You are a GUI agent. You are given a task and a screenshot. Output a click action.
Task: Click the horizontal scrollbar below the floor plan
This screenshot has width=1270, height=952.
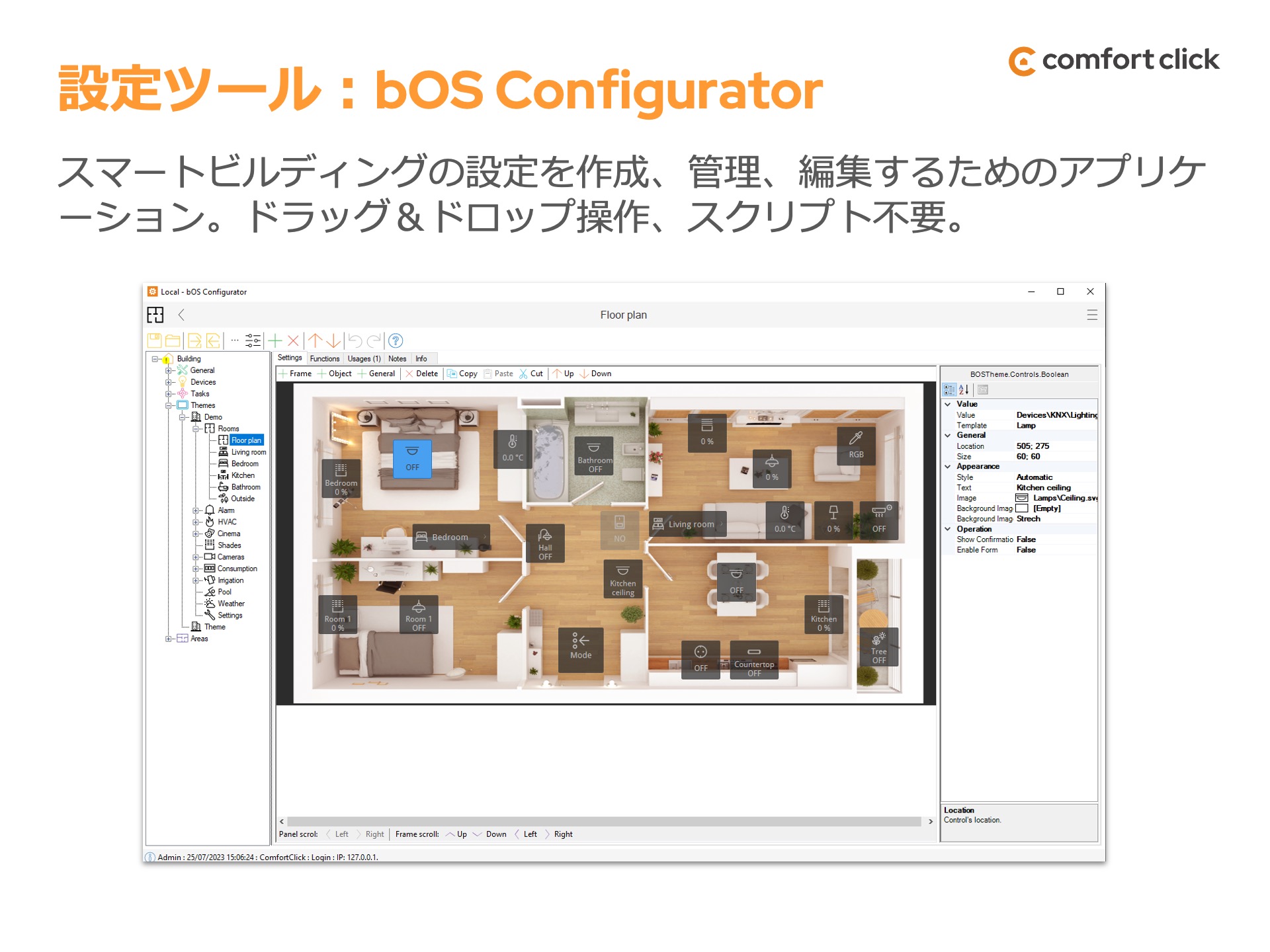coord(605,822)
